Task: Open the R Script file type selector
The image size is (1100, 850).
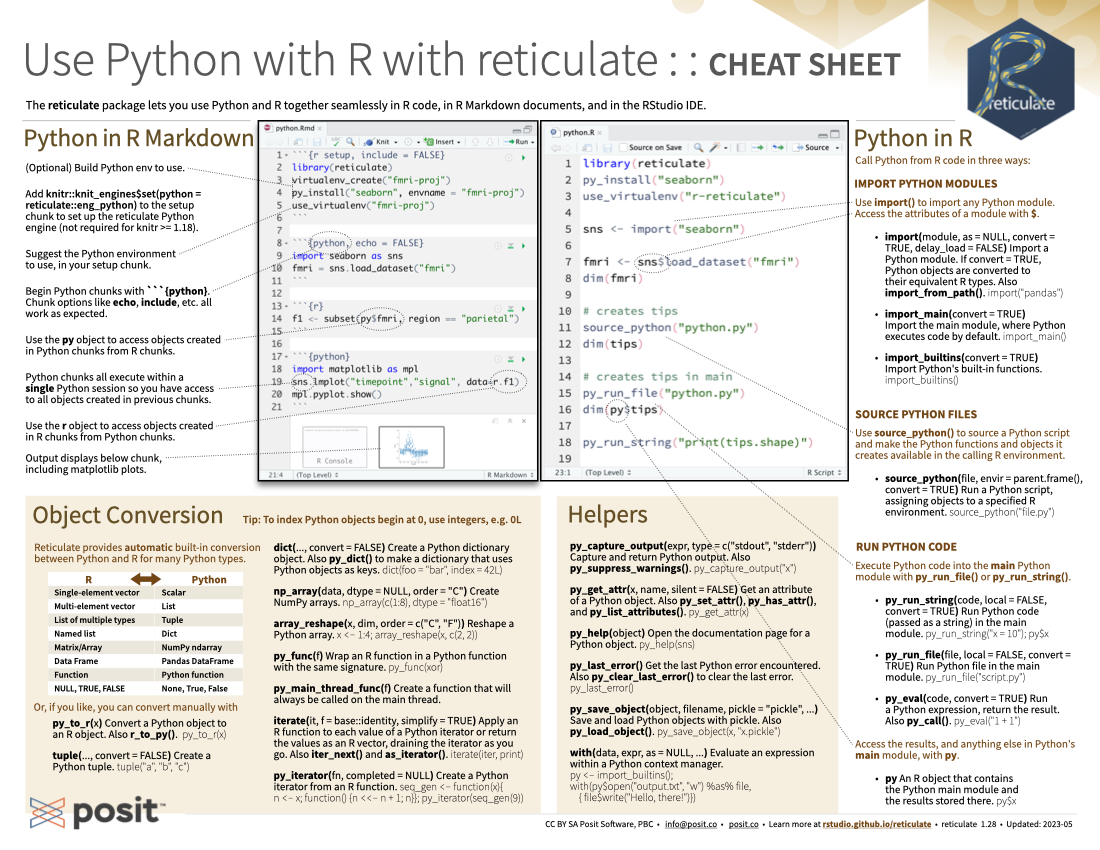Action: [x=824, y=473]
